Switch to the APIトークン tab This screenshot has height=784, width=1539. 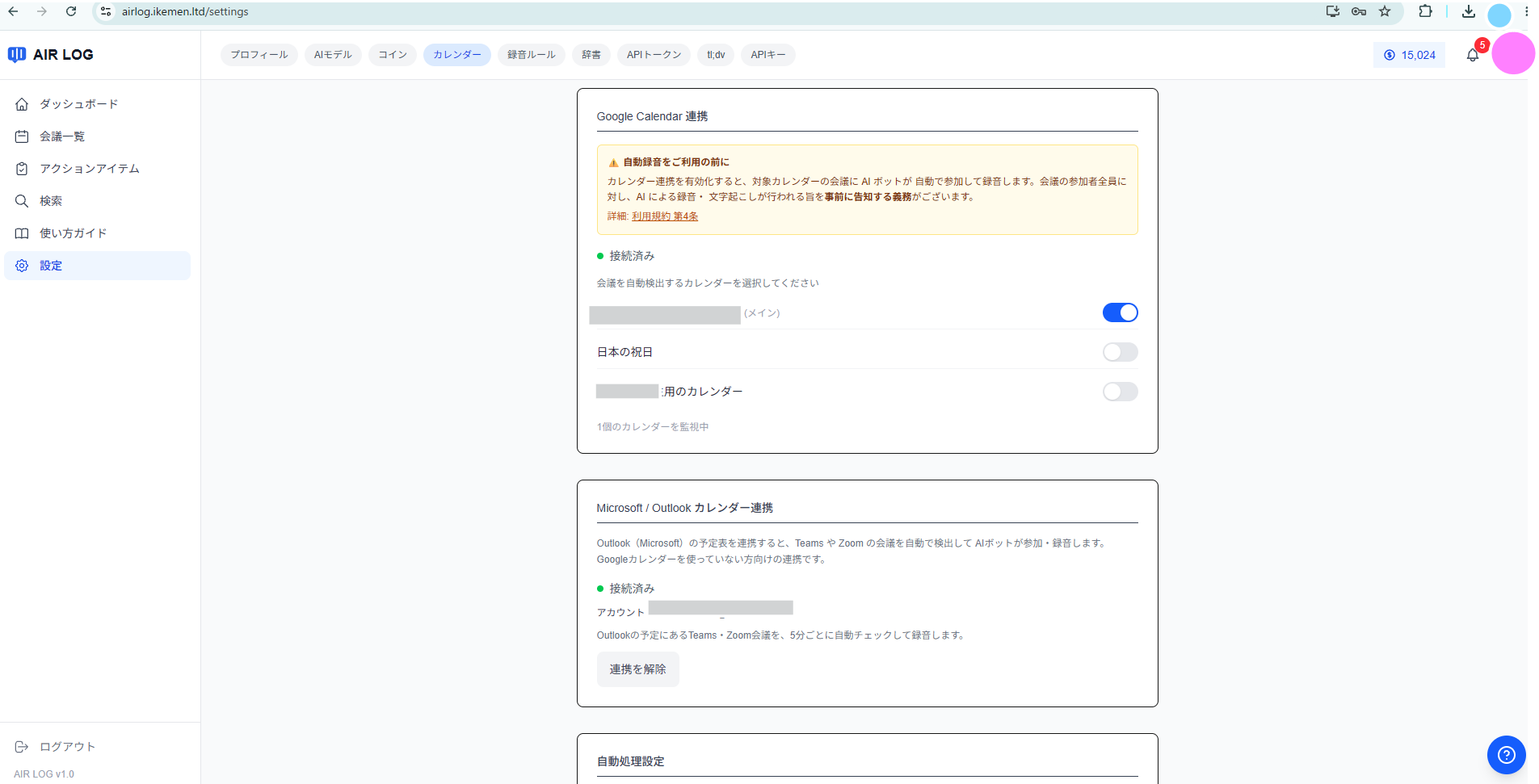pos(654,55)
